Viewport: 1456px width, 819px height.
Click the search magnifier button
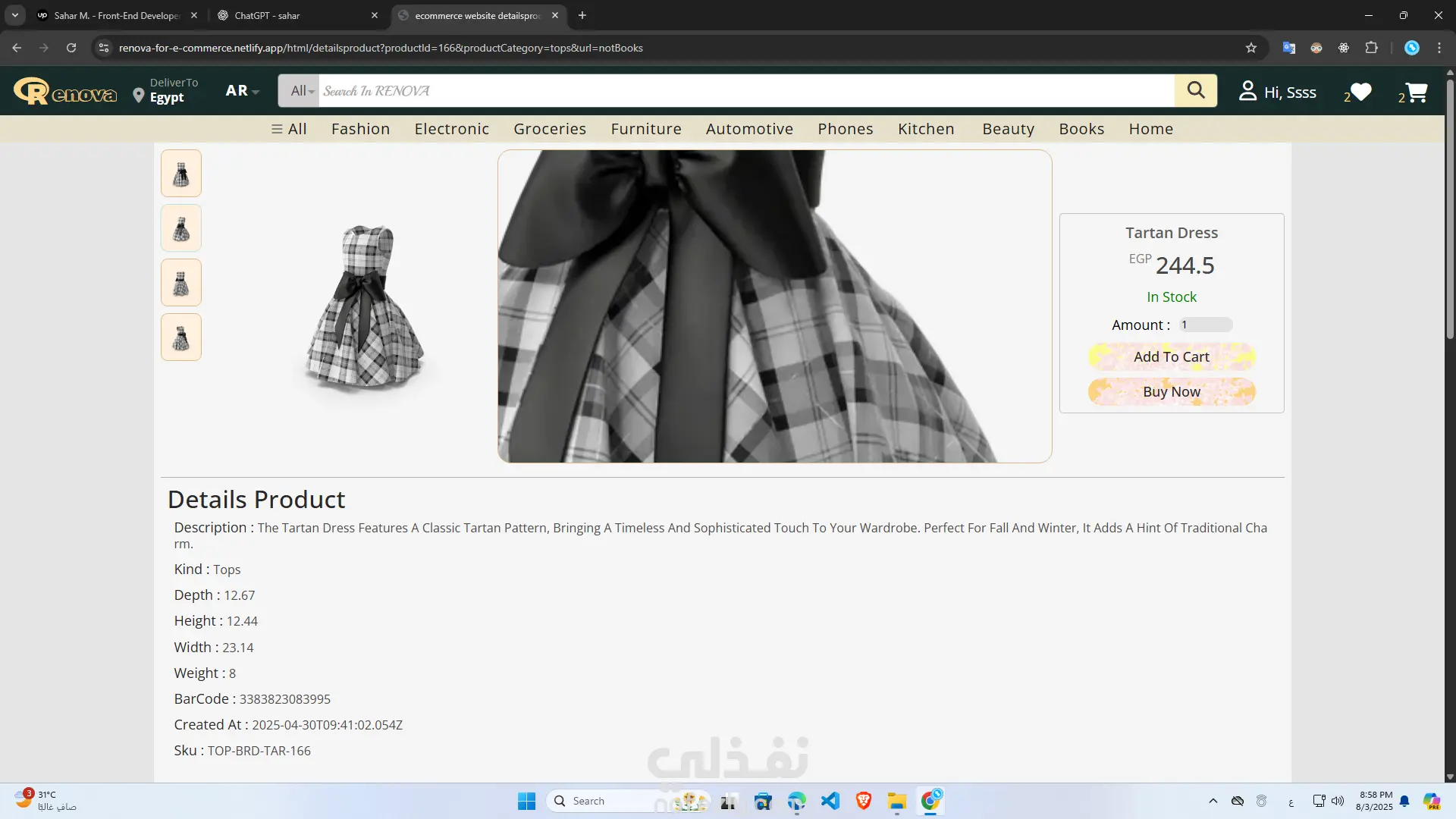click(x=1195, y=90)
